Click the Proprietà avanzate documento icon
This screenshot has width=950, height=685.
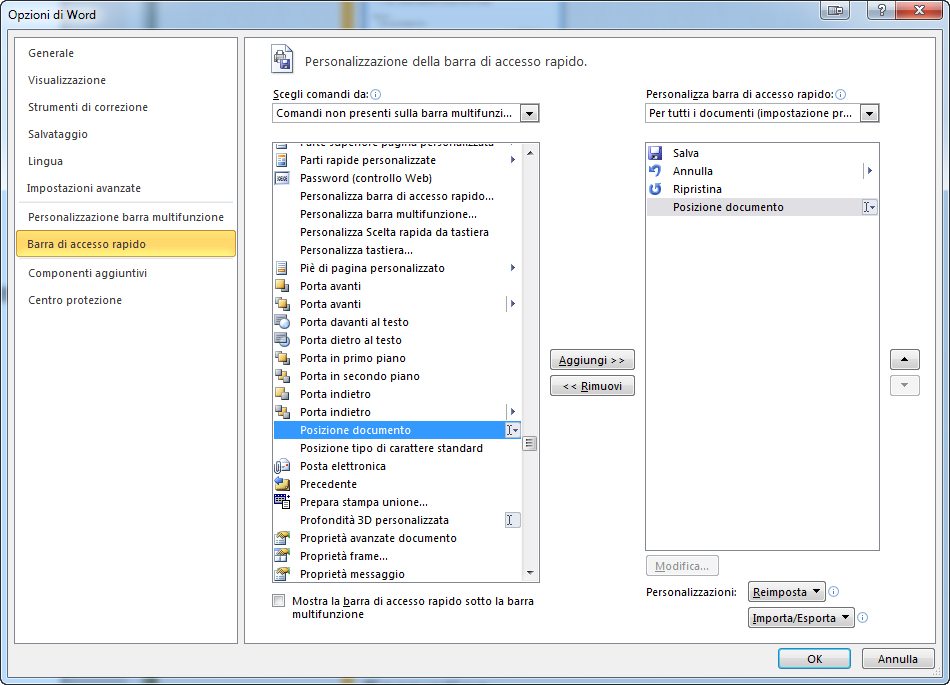pos(282,538)
